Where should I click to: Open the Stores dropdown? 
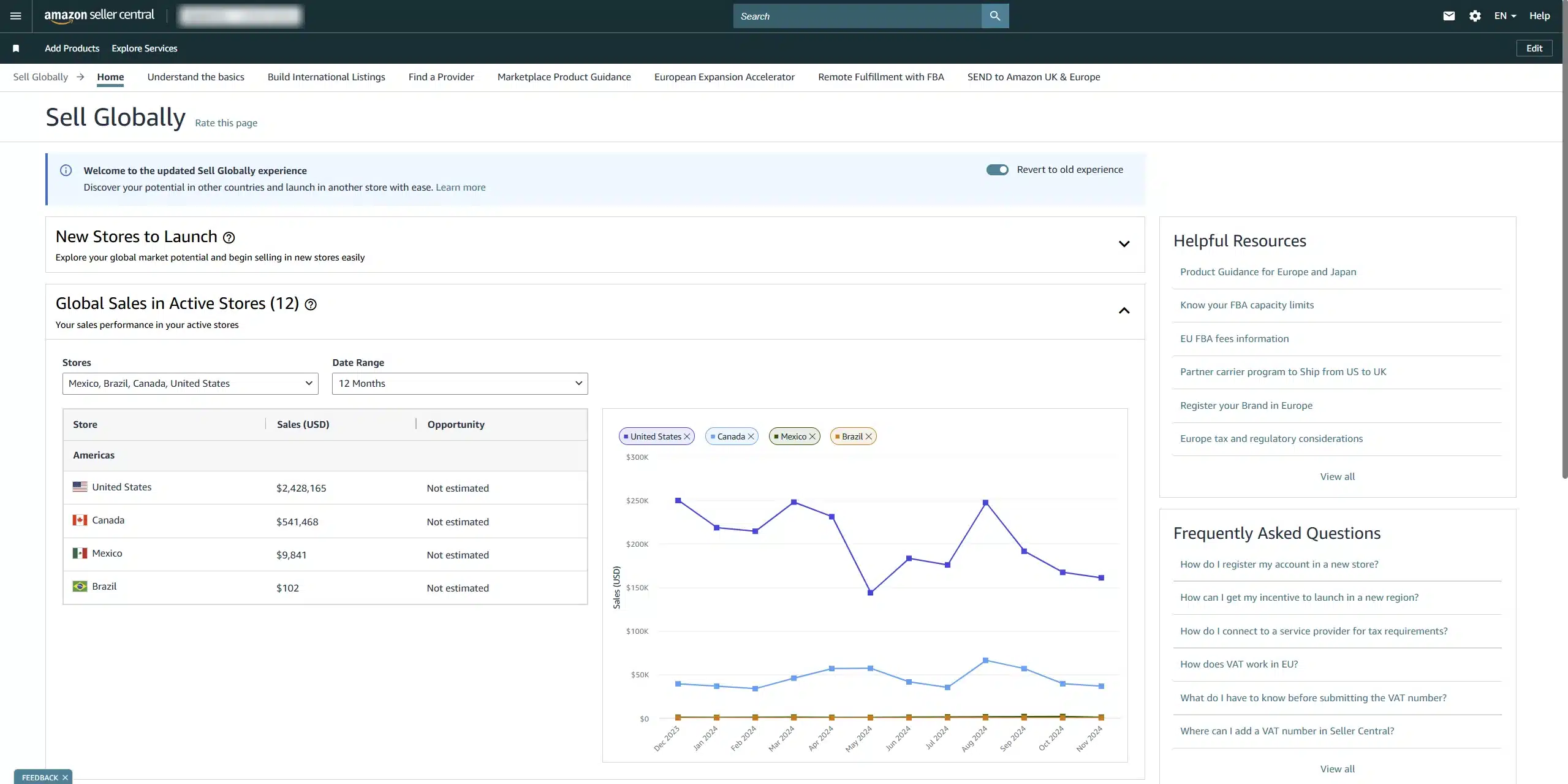pyautogui.click(x=190, y=384)
